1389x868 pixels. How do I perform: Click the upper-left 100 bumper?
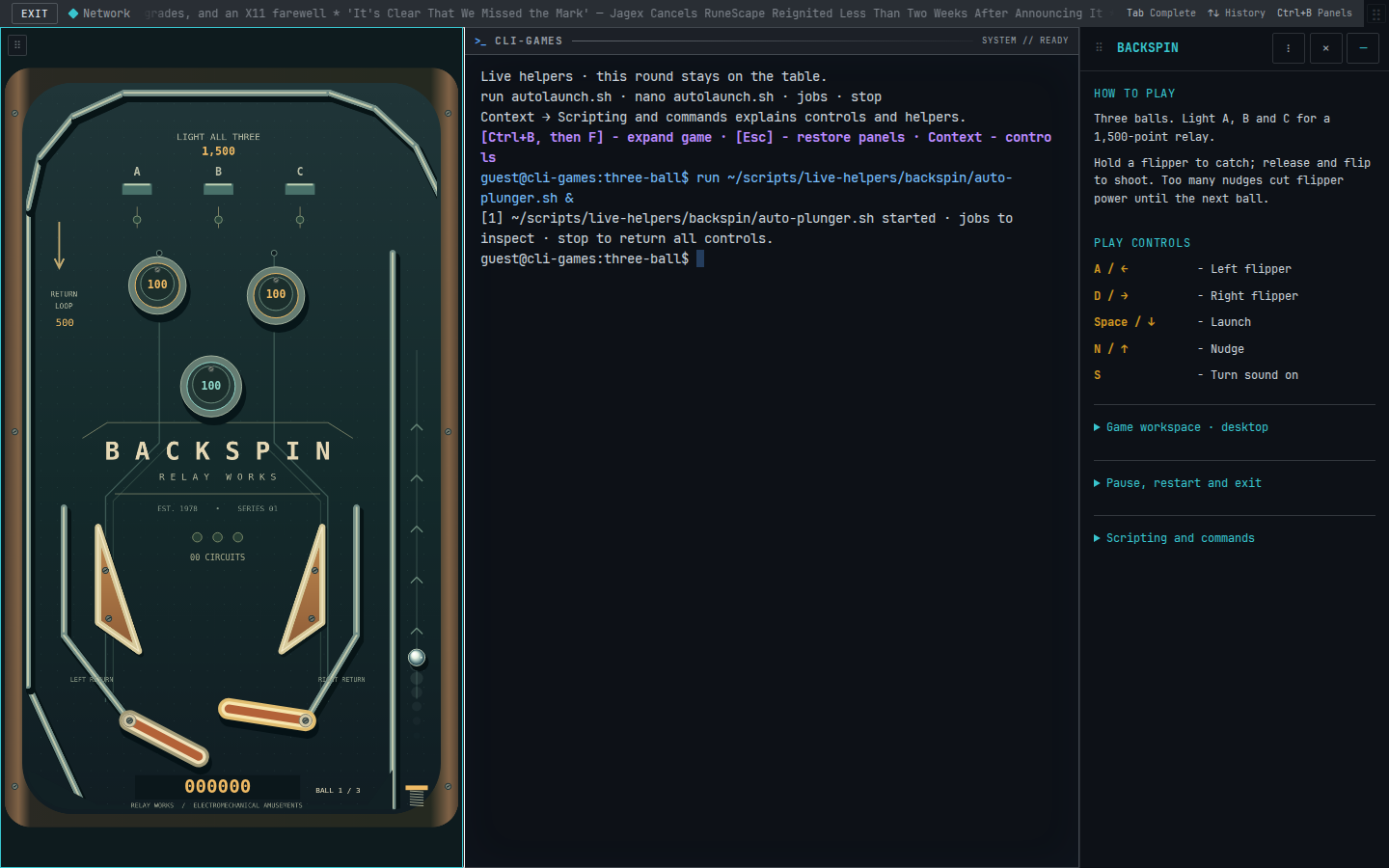click(157, 285)
